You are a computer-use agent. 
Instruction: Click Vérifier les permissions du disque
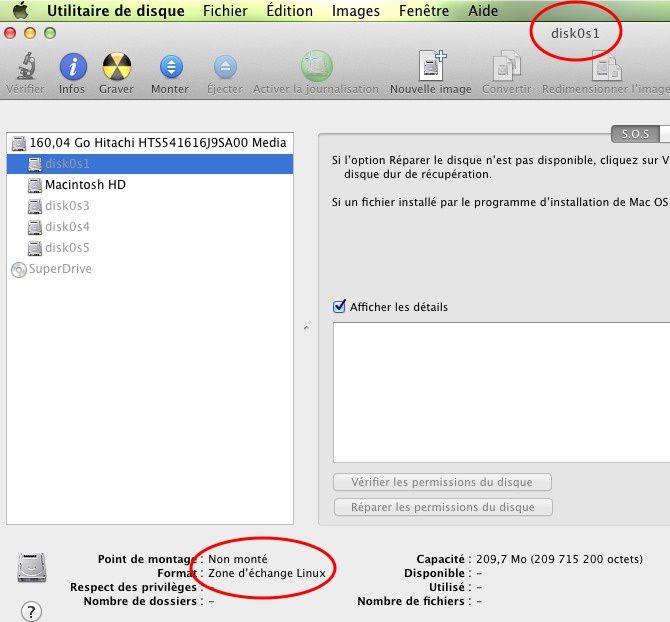[x=442, y=482]
